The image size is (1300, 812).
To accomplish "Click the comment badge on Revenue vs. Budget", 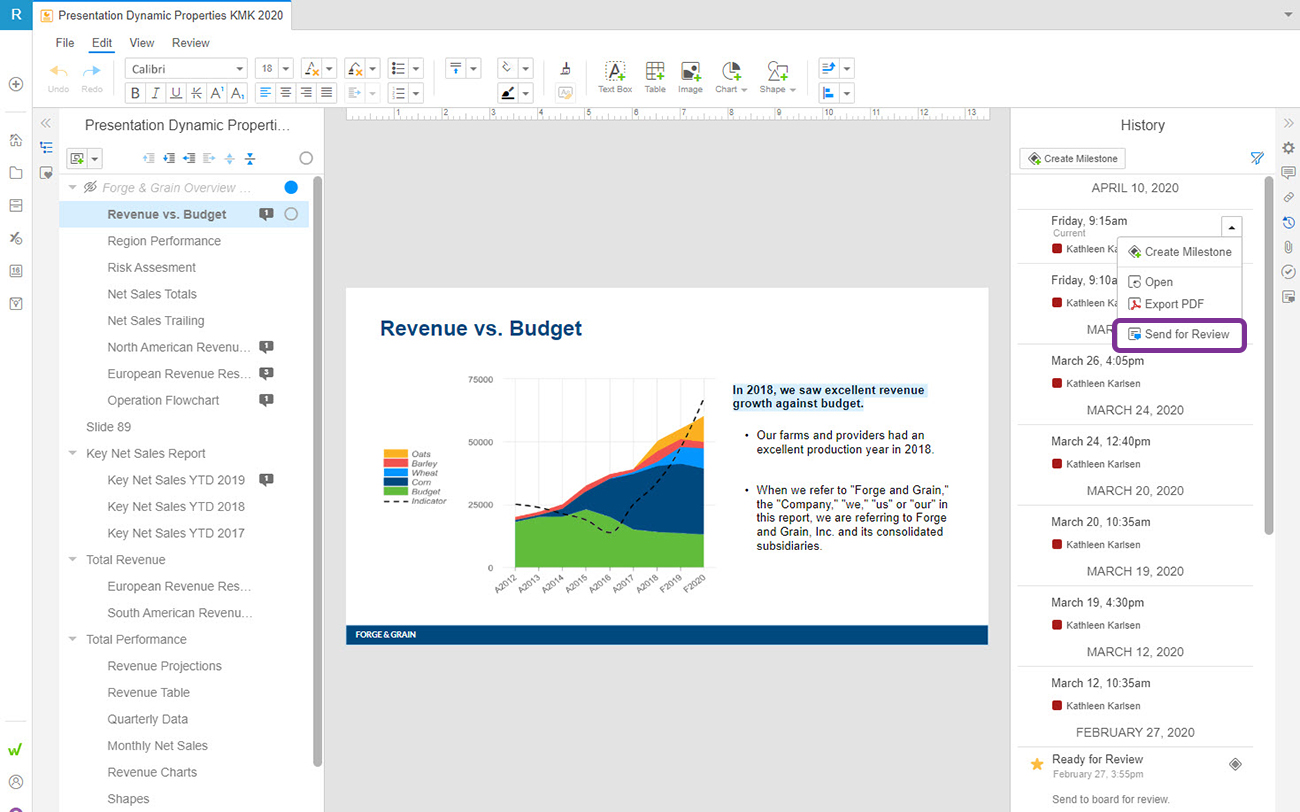I will pyautogui.click(x=266, y=214).
